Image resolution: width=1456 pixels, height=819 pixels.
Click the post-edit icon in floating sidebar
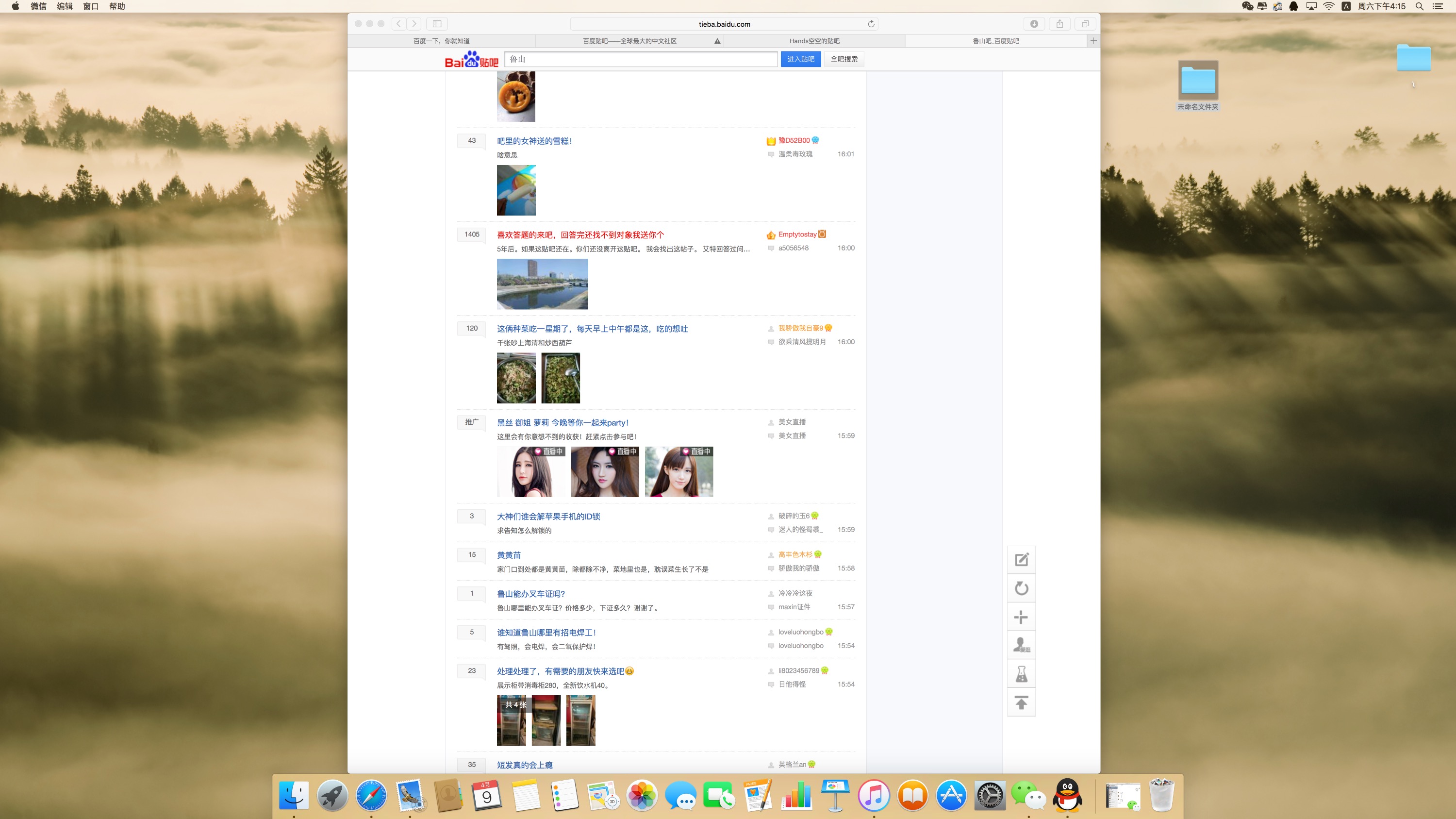click(x=1021, y=560)
